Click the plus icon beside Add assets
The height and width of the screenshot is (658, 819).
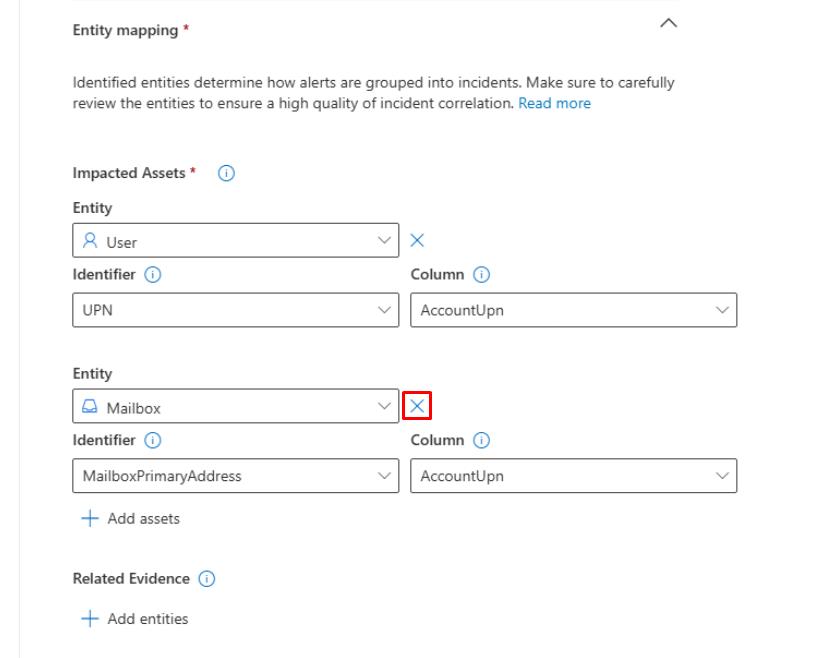[91, 519]
